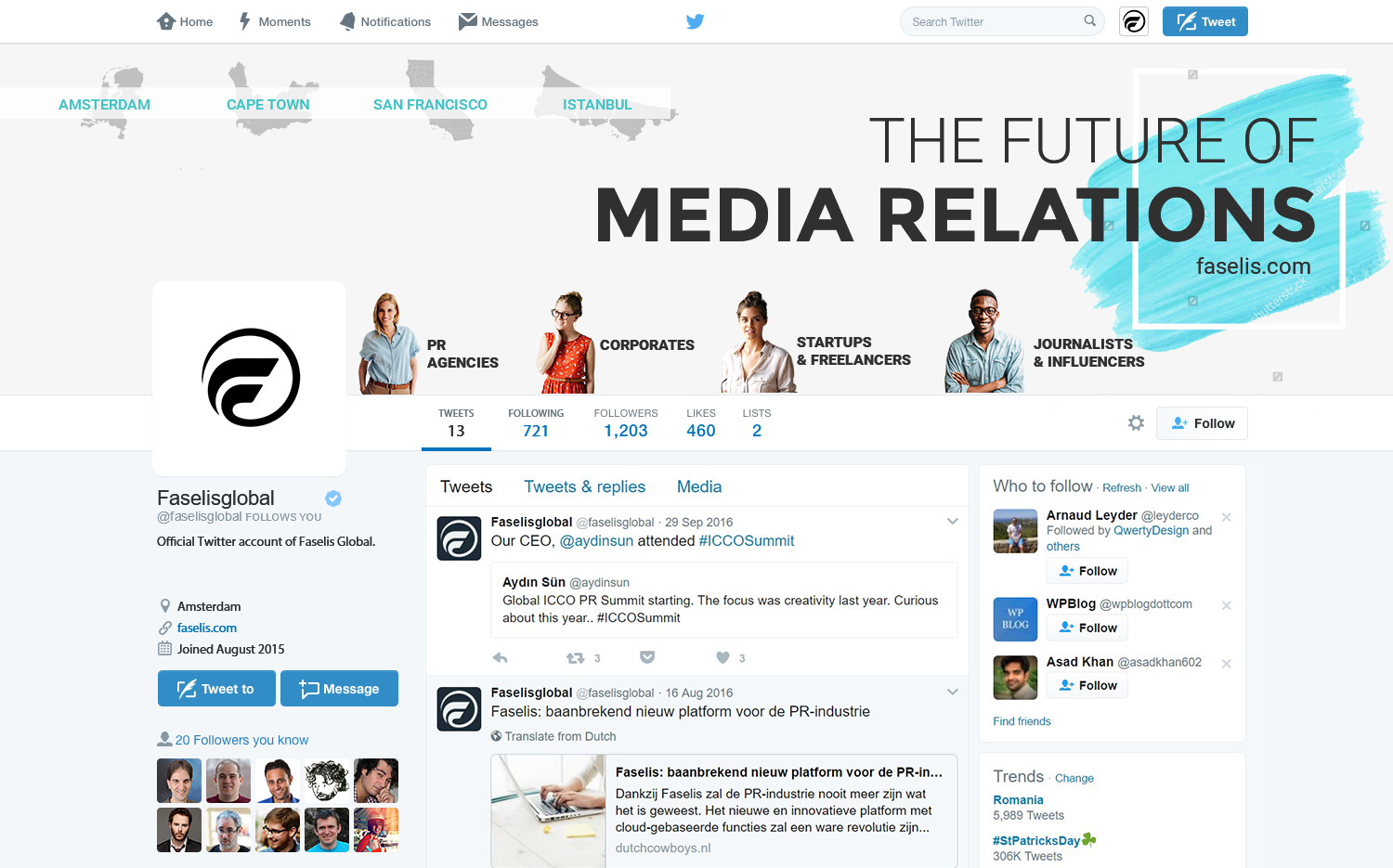This screenshot has width=1393, height=868.
Task: Retweet the ICCOSummit tweet
Action: click(x=576, y=657)
